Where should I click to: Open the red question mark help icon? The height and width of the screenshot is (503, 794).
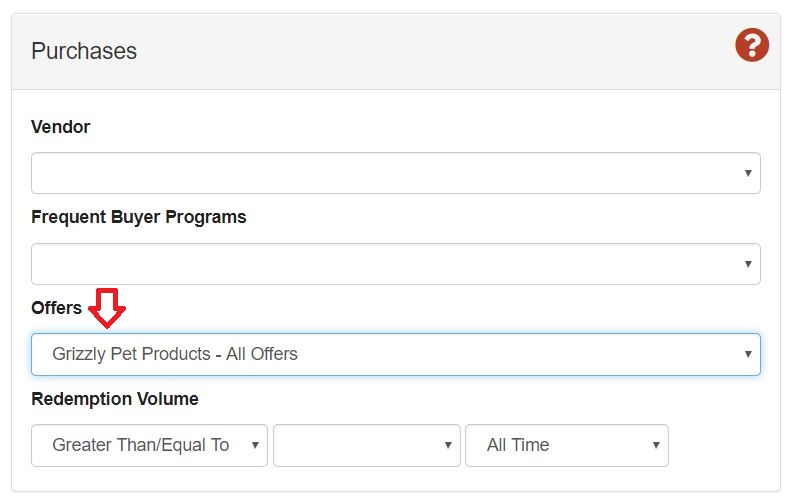(x=752, y=45)
